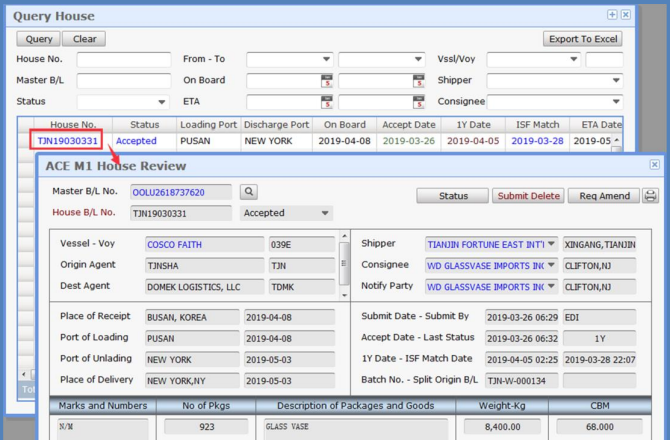Open the ETA end date calendar picker

418,102
